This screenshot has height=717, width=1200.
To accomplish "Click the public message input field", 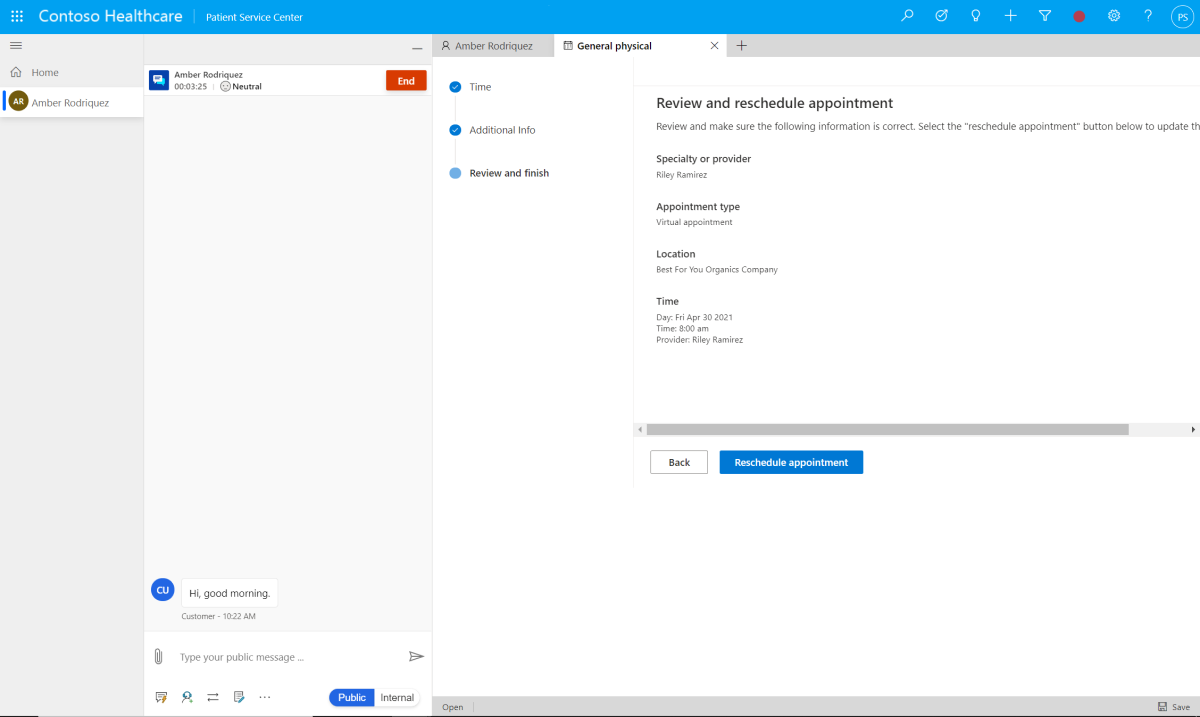I will [x=288, y=657].
